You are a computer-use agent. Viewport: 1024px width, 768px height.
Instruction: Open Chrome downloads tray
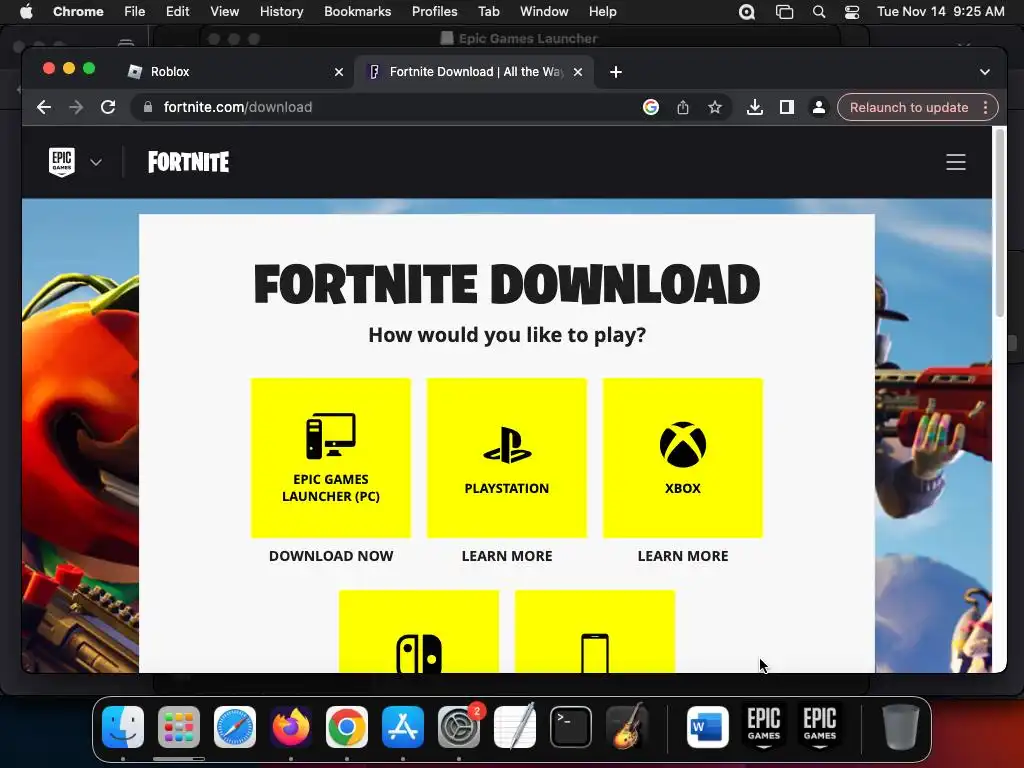click(755, 107)
